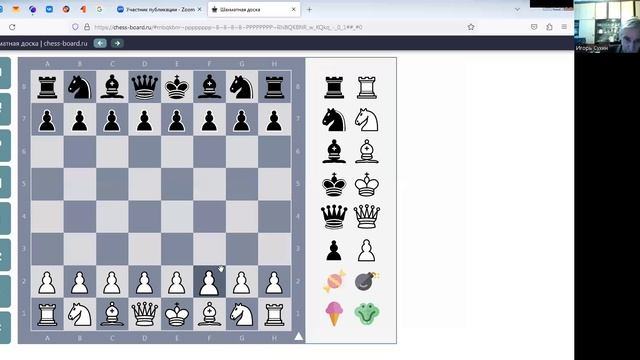Open the tracking protection shield icon
The height and width of the screenshot is (360, 640).
[75, 27]
